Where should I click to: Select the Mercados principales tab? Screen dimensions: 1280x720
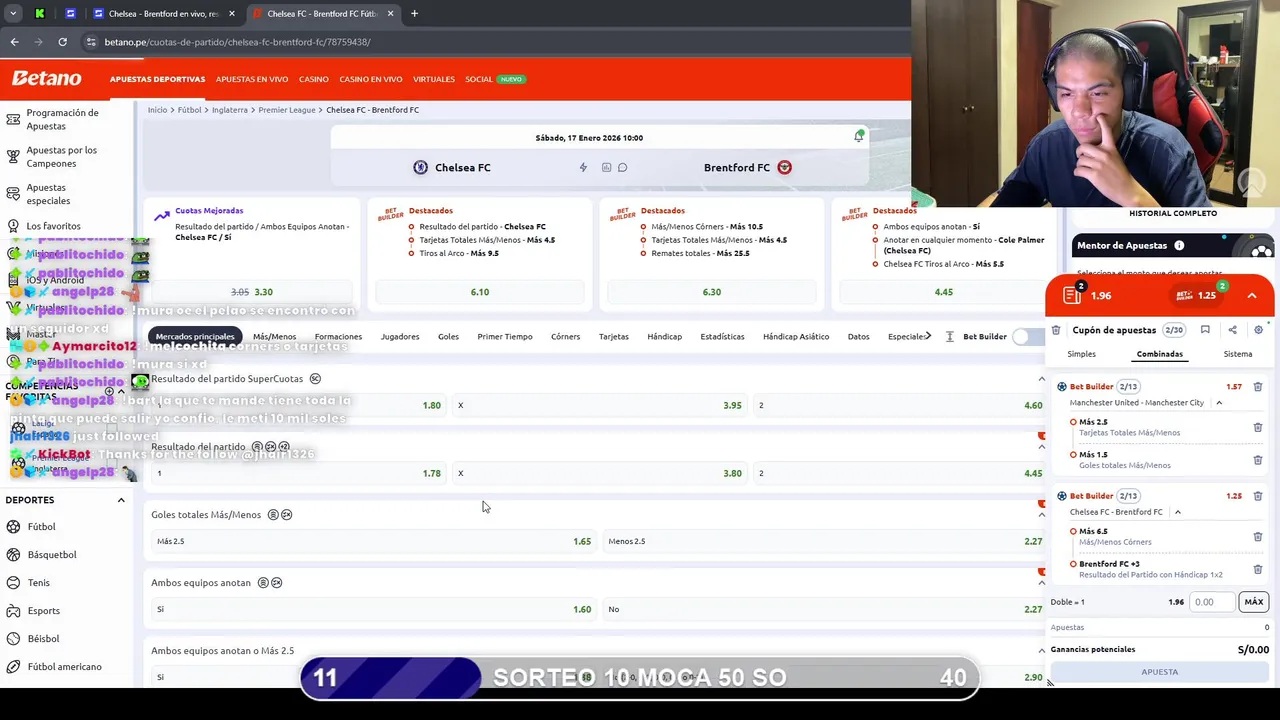pos(195,337)
